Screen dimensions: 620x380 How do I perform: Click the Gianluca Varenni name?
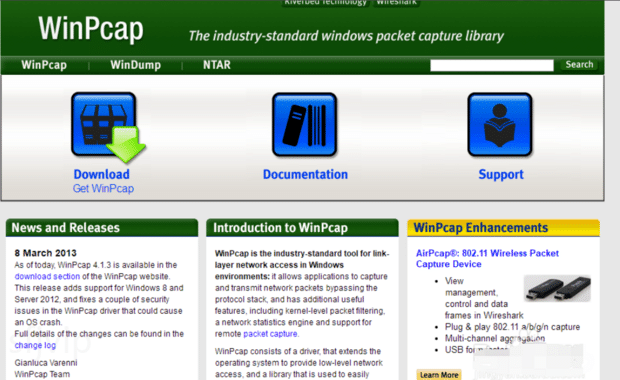[x=46, y=363]
